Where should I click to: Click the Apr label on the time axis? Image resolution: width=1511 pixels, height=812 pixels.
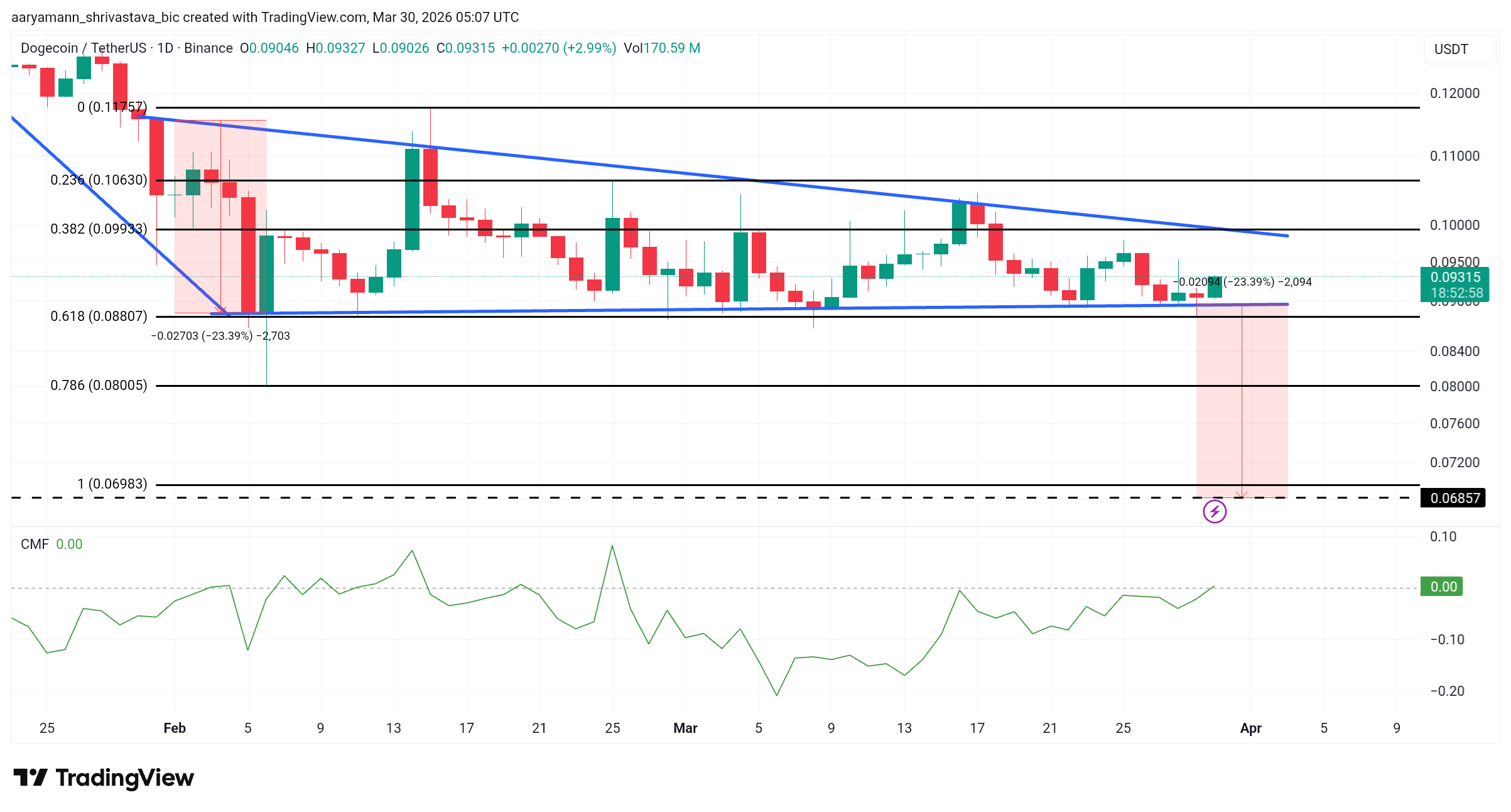[1251, 728]
